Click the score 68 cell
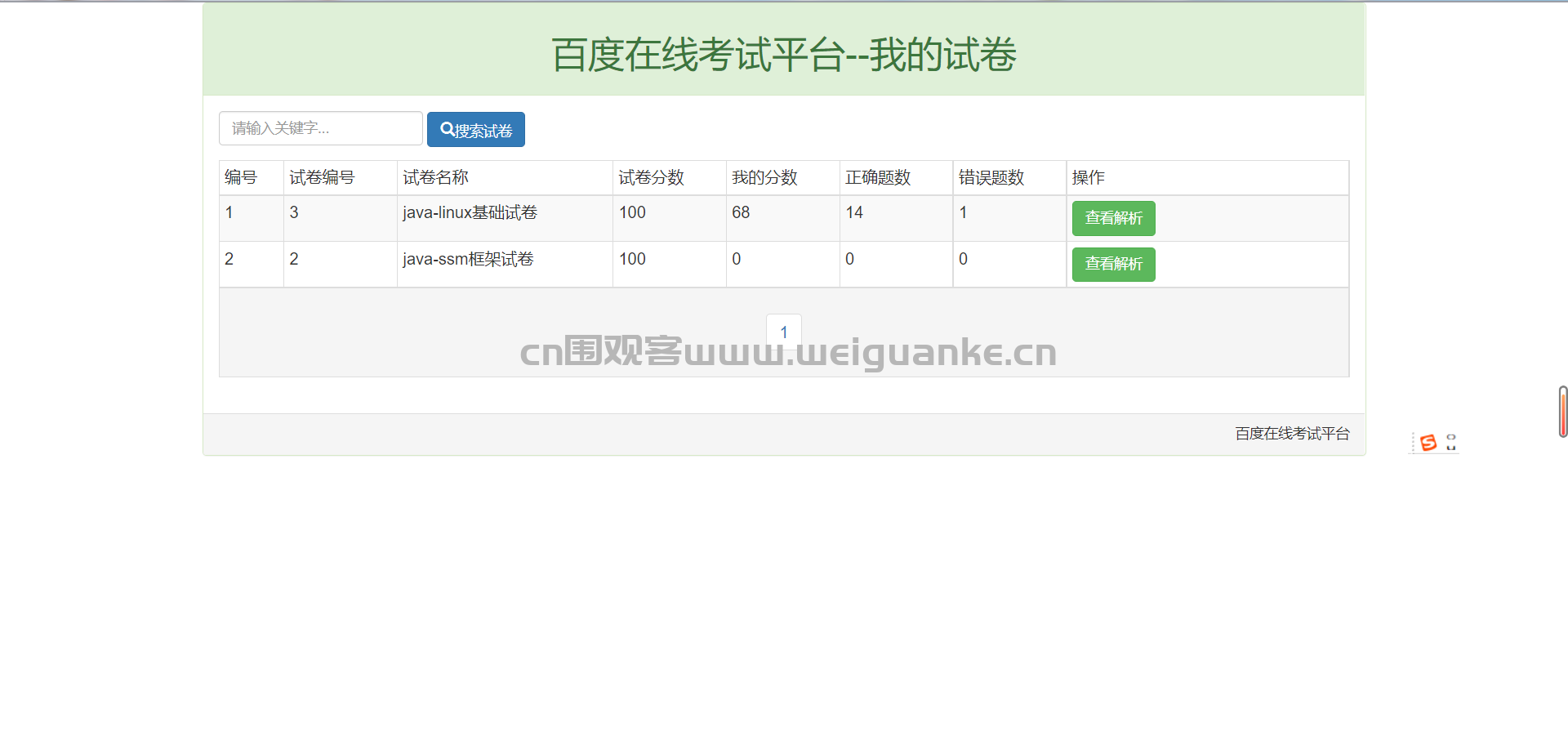The height and width of the screenshot is (731, 1568). pyautogui.click(x=782, y=218)
